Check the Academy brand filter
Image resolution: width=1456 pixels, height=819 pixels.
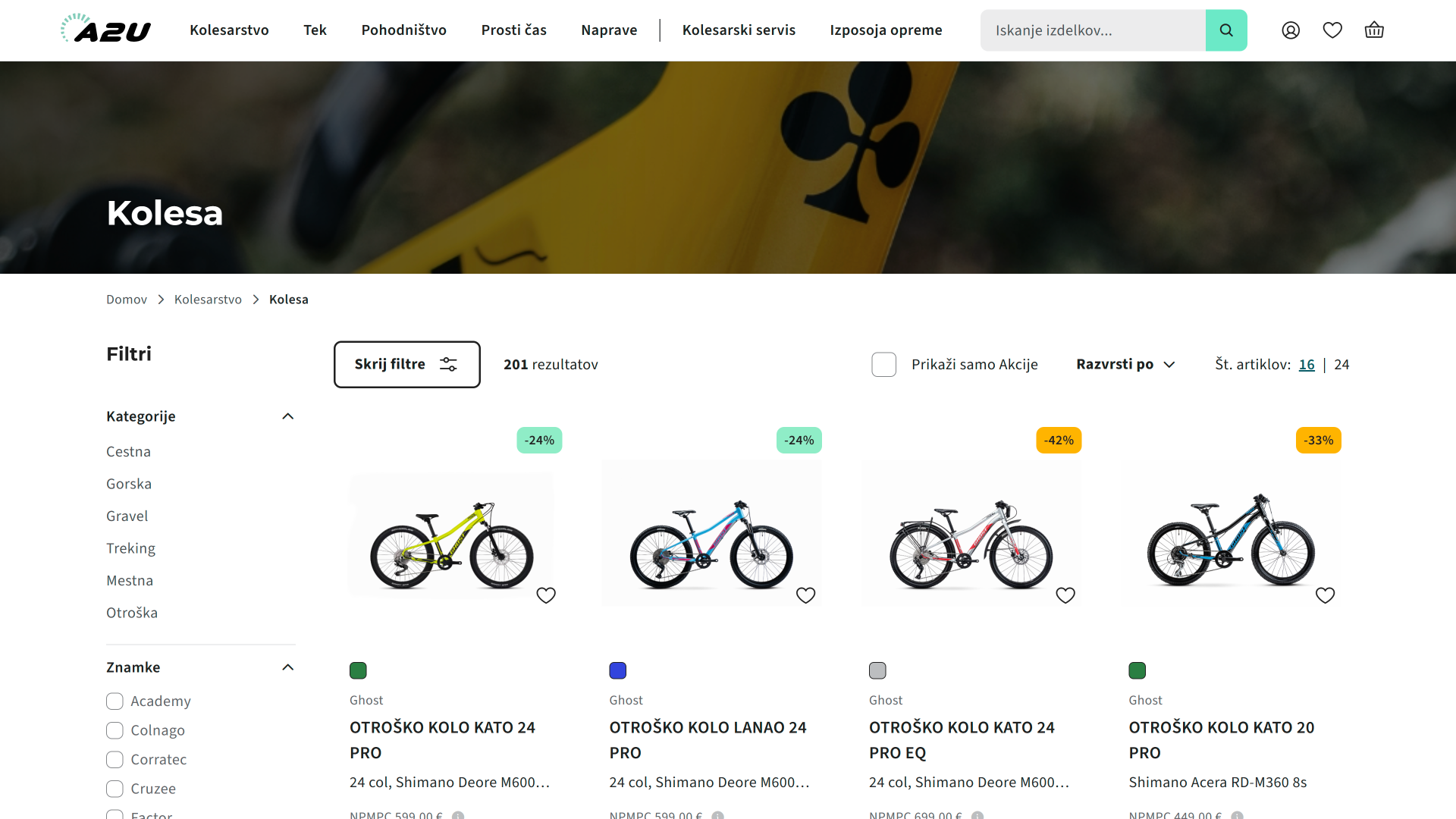(115, 701)
